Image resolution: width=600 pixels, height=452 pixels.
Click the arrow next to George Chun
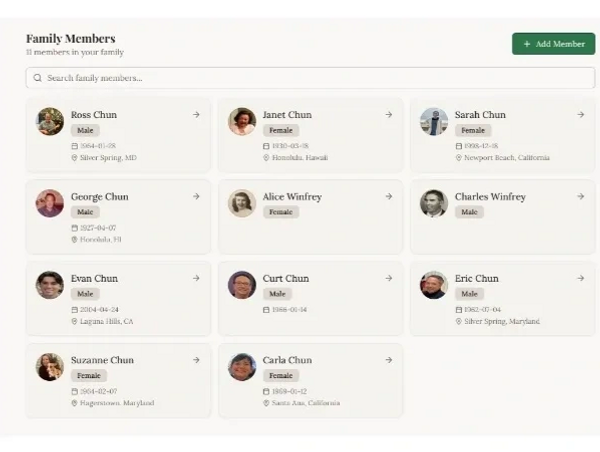point(196,197)
